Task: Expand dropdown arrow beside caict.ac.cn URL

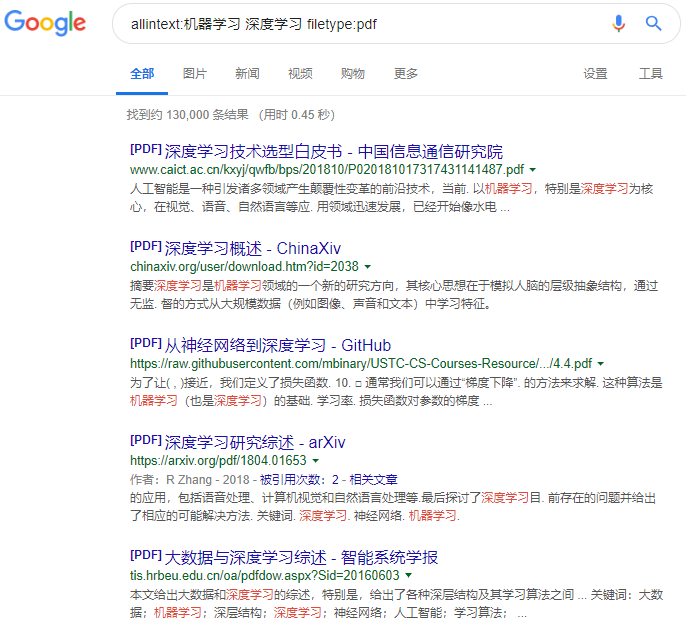Action: [533, 170]
